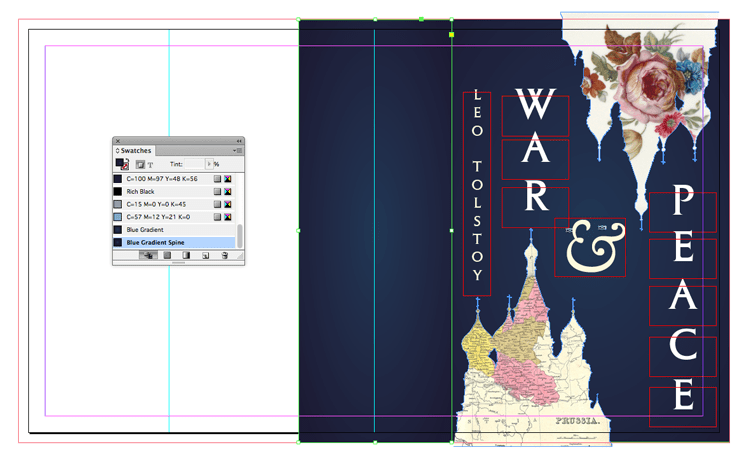Image resolution: width=750 pixels, height=465 pixels.
Task: Select swatch C=57 M=12 Y=21 K=0
Action: tap(174, 217)
